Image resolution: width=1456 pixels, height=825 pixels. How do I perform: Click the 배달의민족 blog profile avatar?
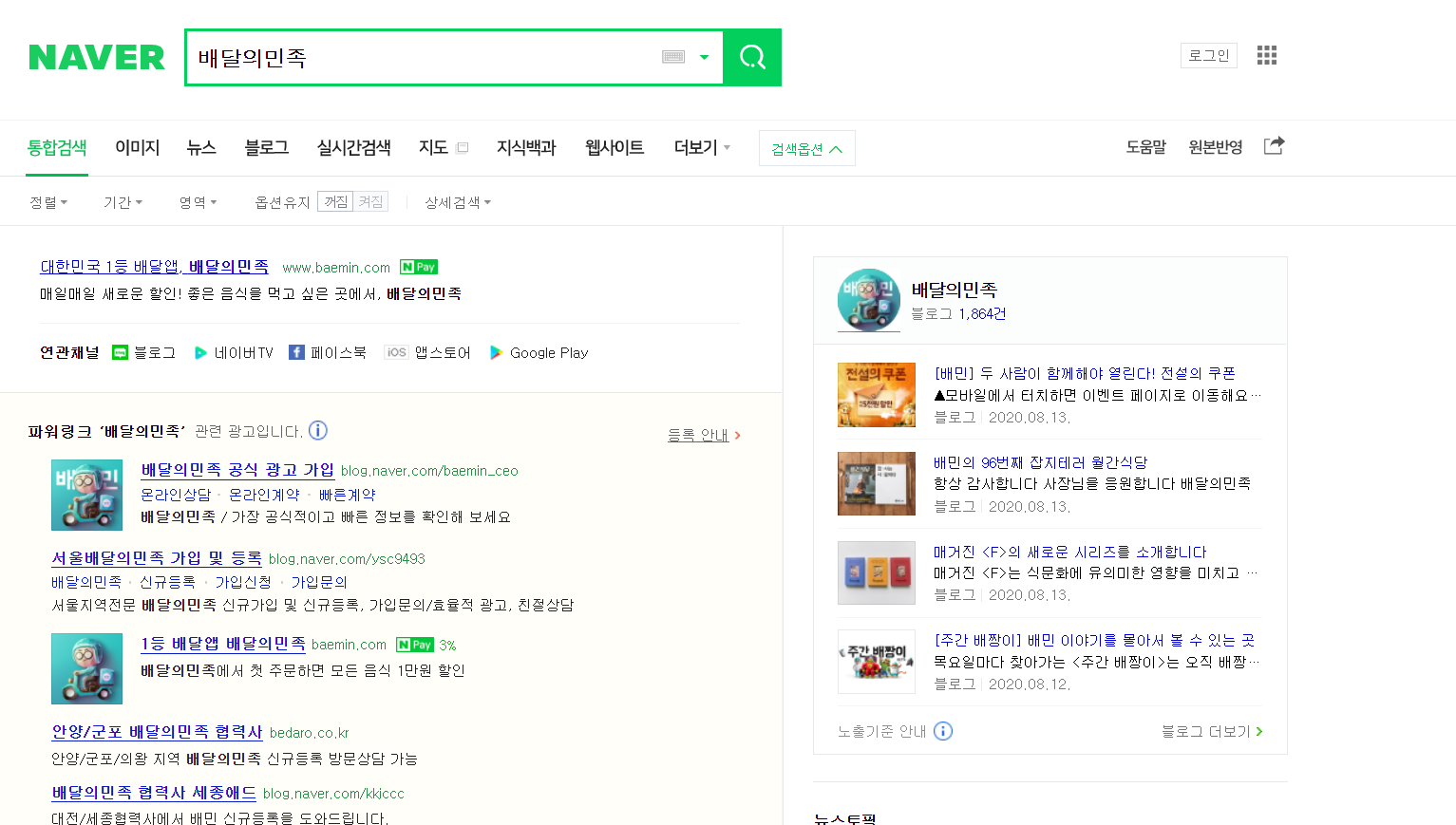coord(869,300)
